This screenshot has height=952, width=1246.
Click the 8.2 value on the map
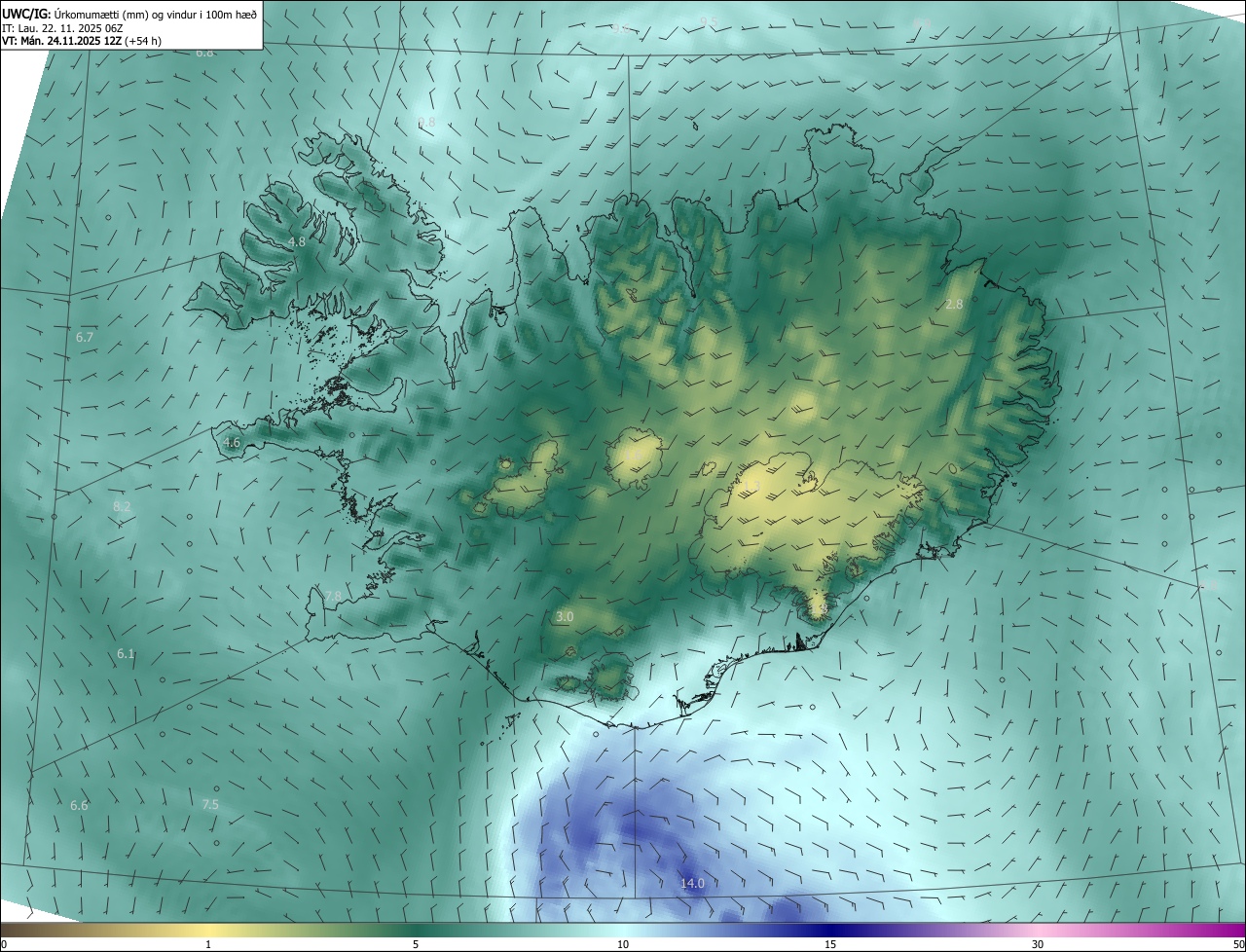point(122,507)
